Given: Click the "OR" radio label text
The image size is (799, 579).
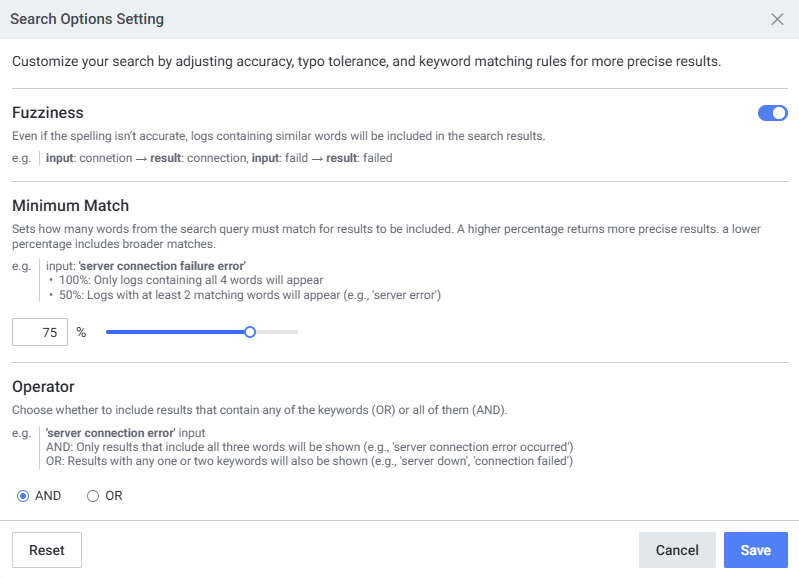Looking at the screenshot, I should 114,496.
